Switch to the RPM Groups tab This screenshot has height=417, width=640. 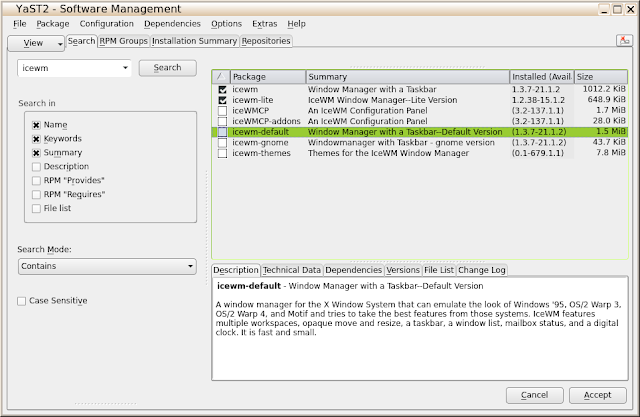[x=124, y=41]
